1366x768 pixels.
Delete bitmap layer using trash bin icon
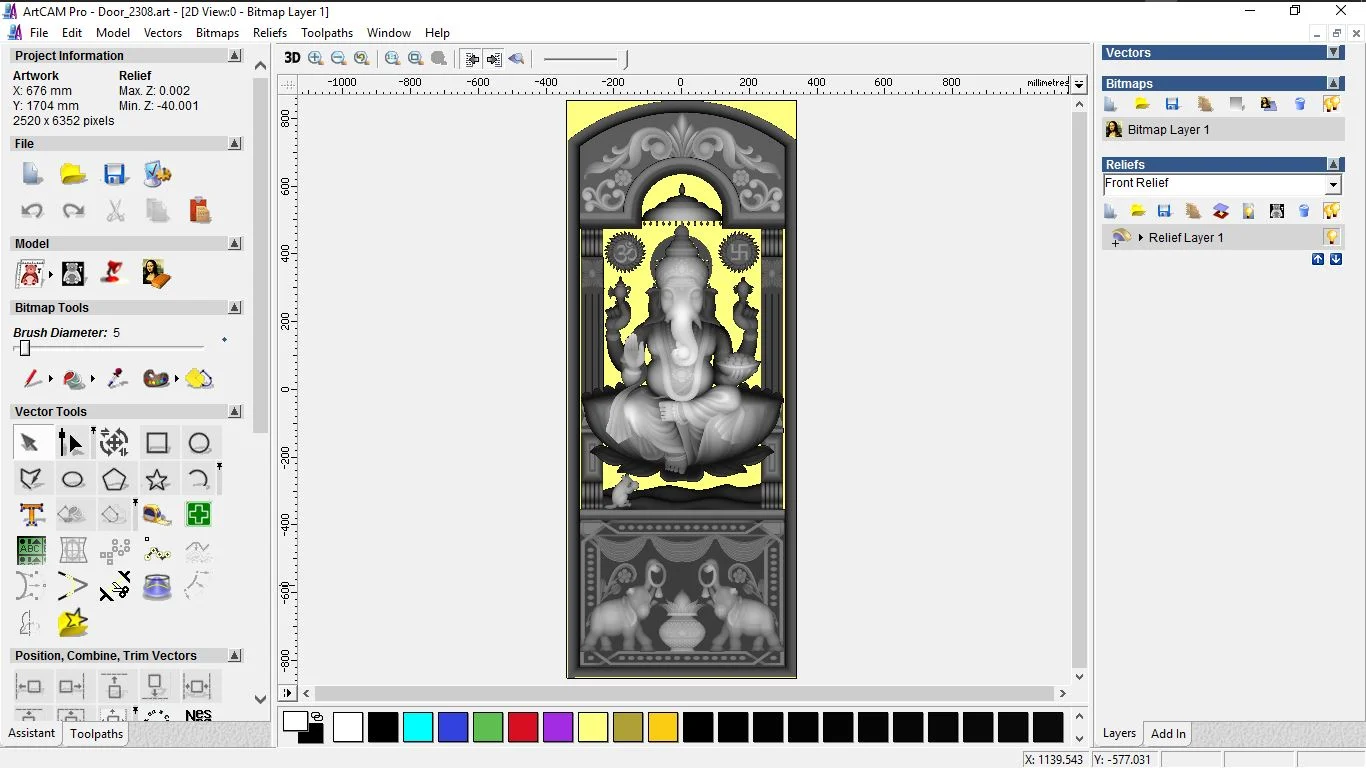pyautogui.click(x=1300, y=104)
